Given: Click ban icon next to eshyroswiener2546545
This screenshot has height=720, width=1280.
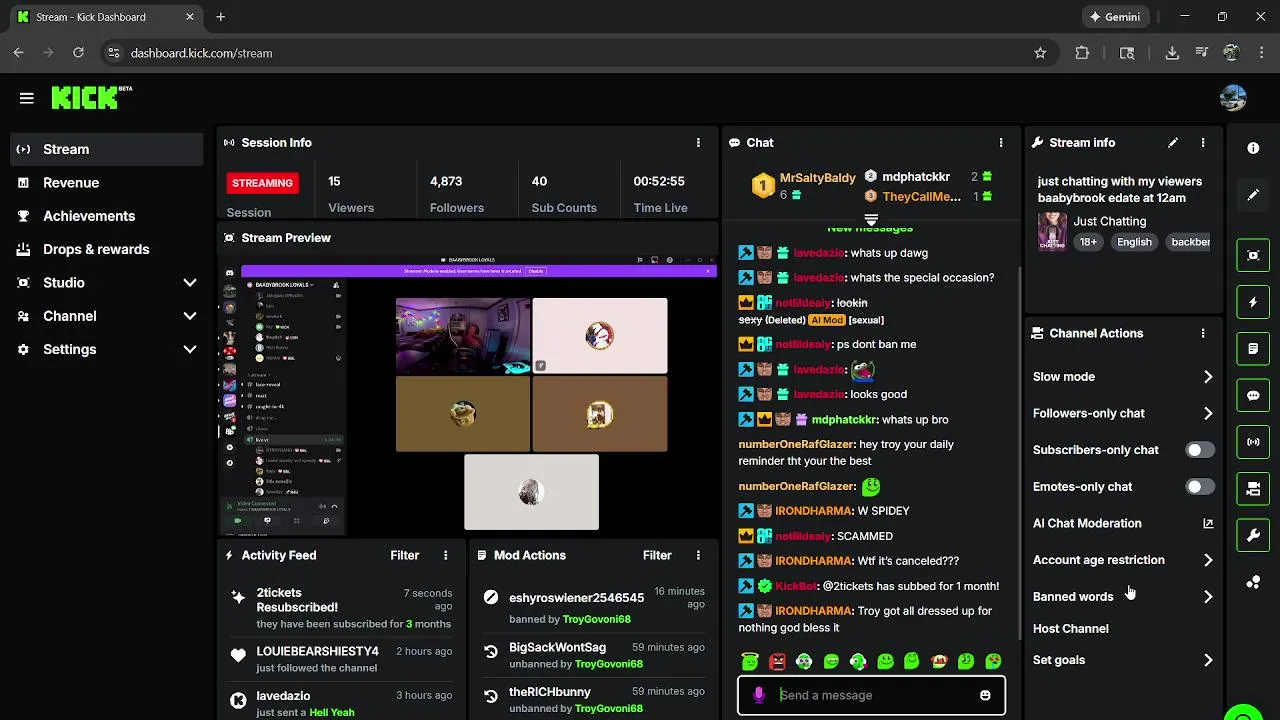Looking at the screenshot, I should (x=491, y=597).
